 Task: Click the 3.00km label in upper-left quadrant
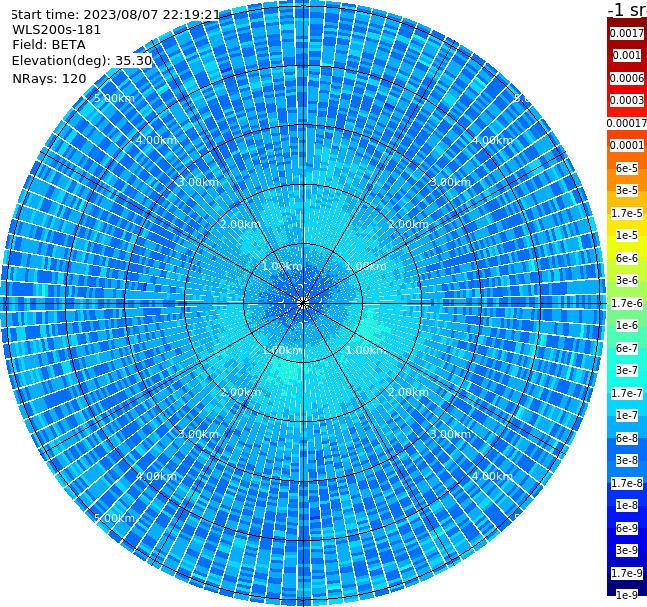tap(199, 182)
